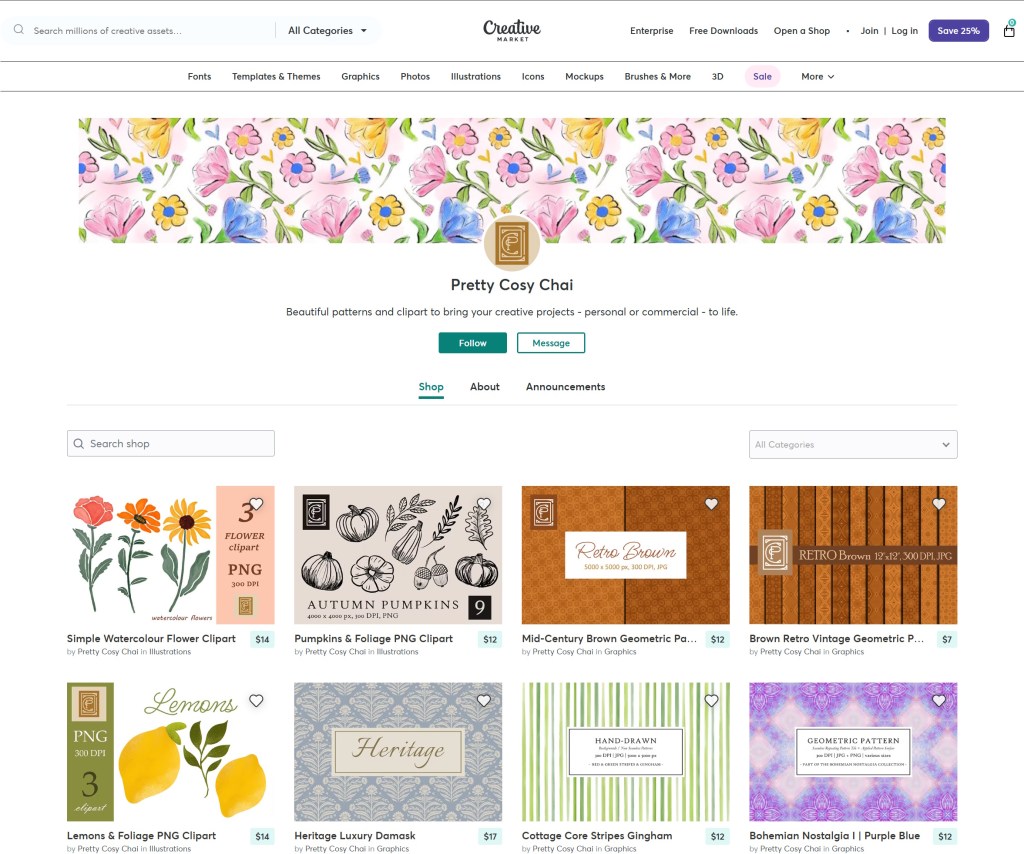The image size is (1024, 854).
Task: Open the shop All Categories filter dropdown
Action: 852,444
